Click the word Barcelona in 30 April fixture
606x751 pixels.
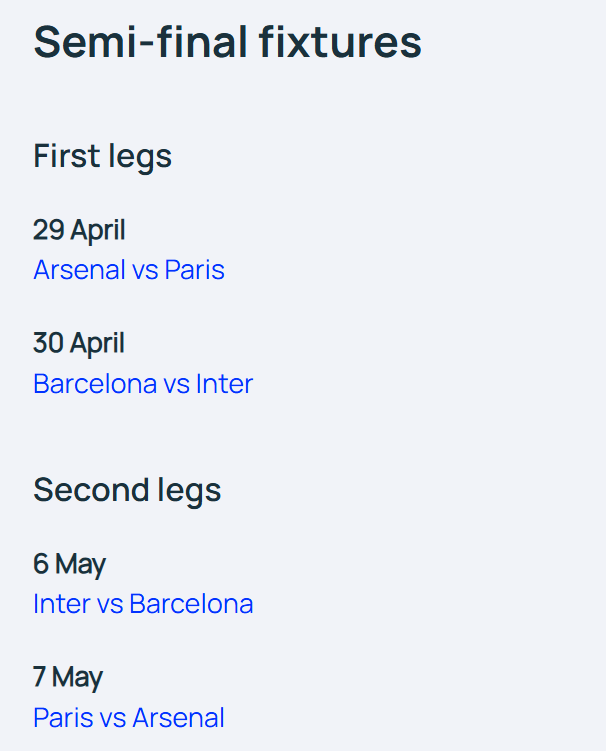[95, 384]
